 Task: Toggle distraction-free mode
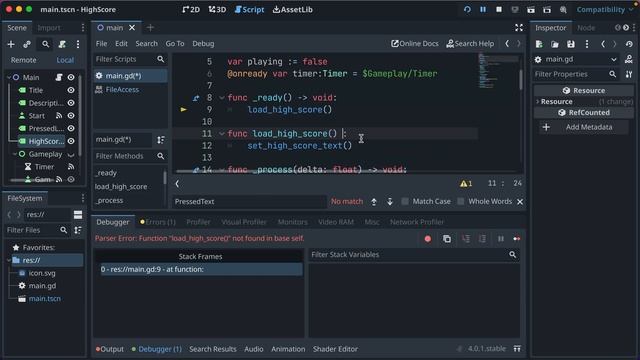519,28
